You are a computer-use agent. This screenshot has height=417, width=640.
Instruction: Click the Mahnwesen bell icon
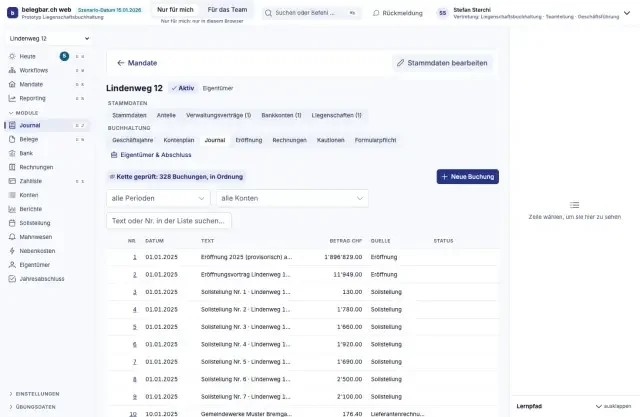point(12,237)
